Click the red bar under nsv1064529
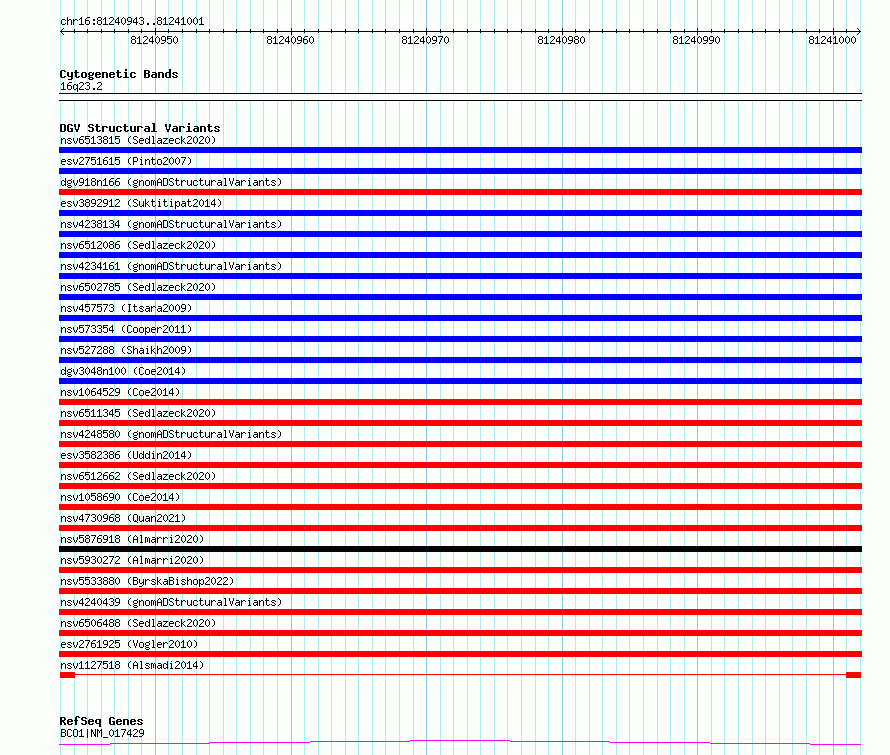Image resolution: width=890 pixels, height=755 pixels. 460,402
